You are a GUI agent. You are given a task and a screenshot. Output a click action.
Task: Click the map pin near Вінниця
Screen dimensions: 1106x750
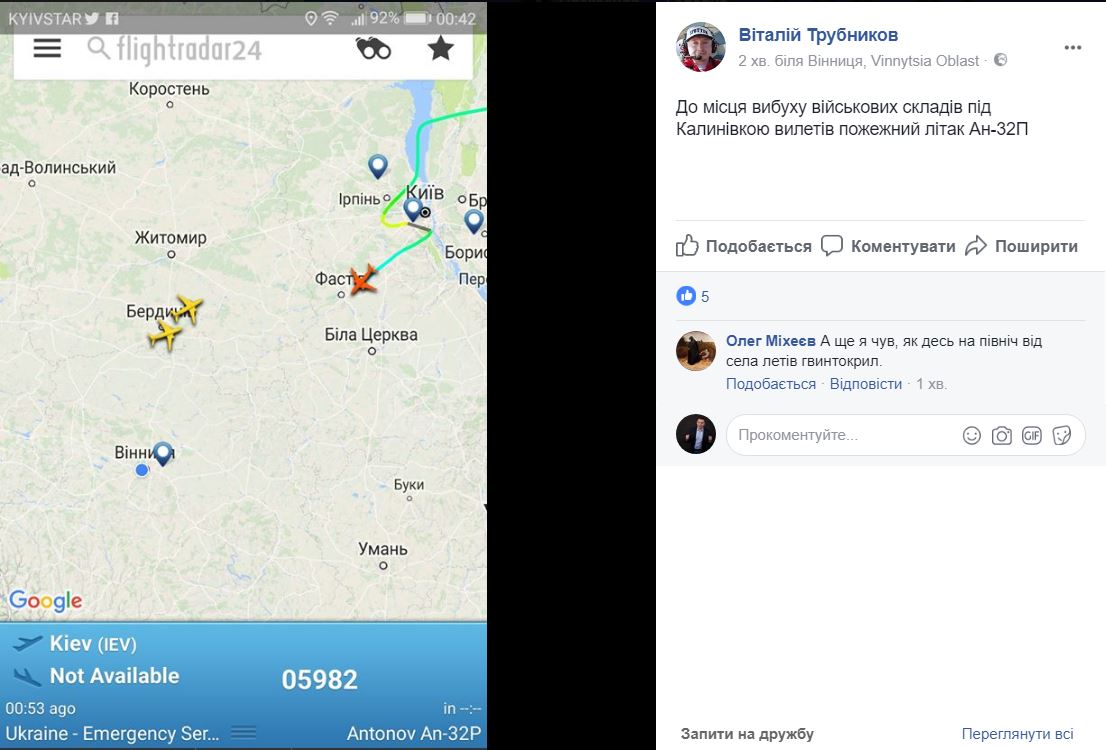(164, 454)
